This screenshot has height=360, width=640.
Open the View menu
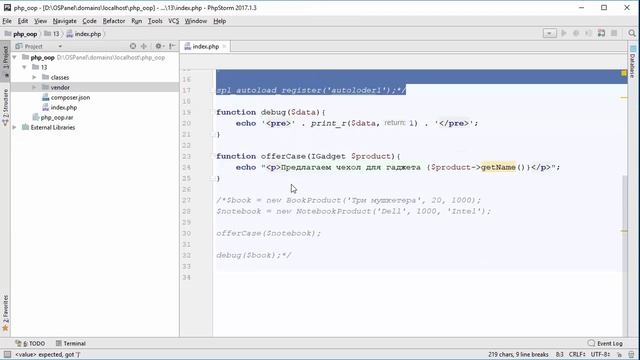coord(40,21)
